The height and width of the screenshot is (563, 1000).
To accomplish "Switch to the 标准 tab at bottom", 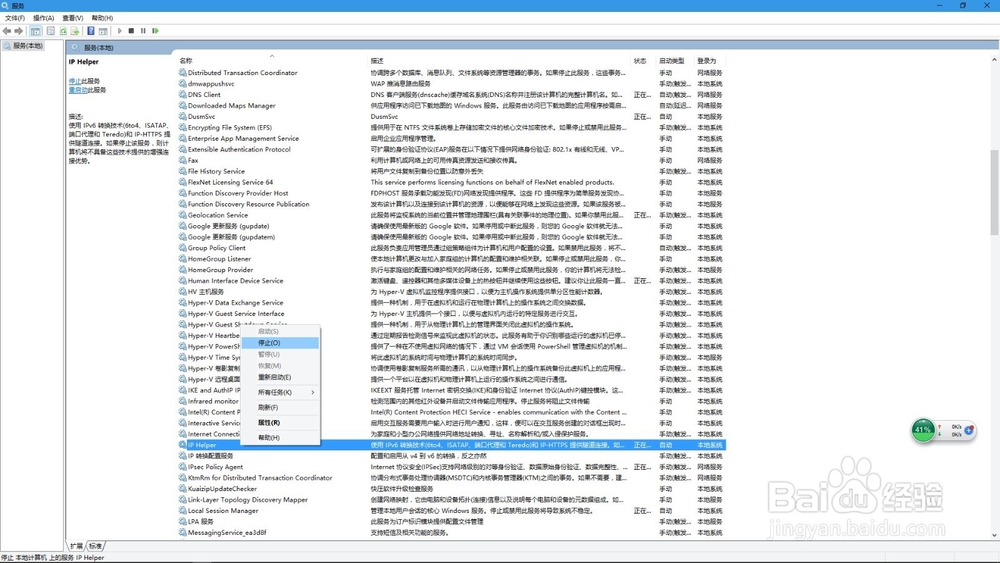I will click(95, 546).
